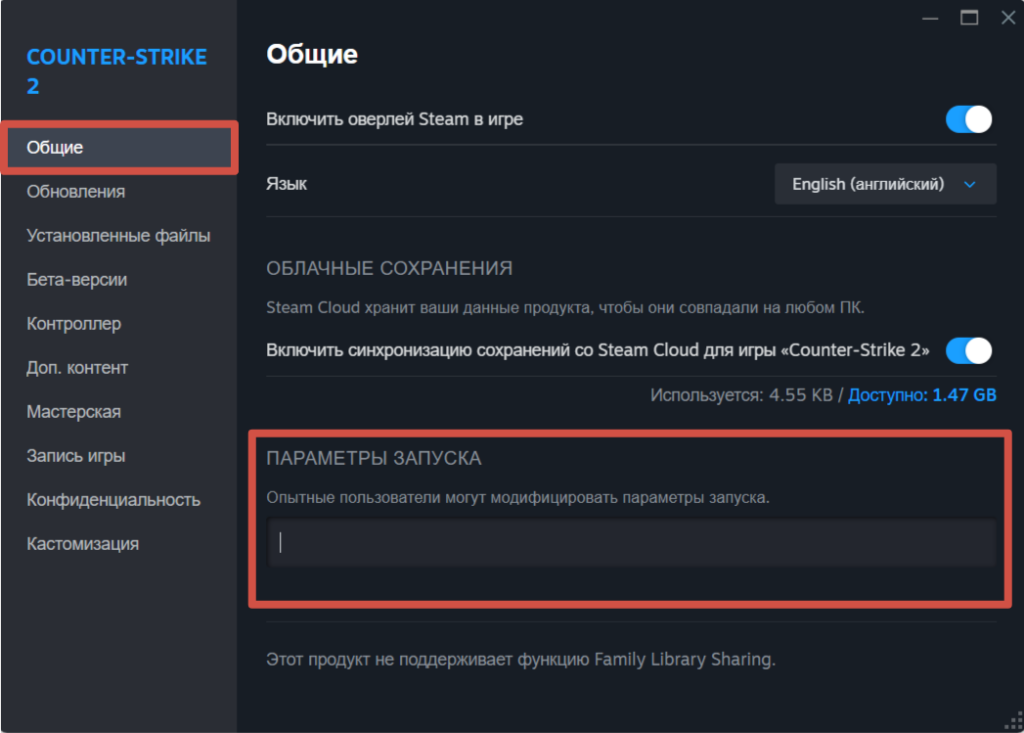Image resolution: width=1024 pixels, height=733 pixels.
Task: Go to the Кастомизация section
Action: point(82,544)
